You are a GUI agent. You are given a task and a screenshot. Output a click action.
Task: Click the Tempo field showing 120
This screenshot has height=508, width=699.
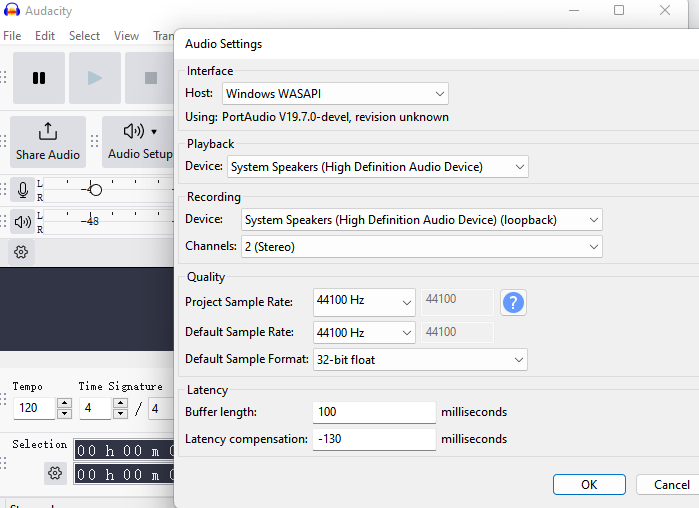click(x=34, y=408)
